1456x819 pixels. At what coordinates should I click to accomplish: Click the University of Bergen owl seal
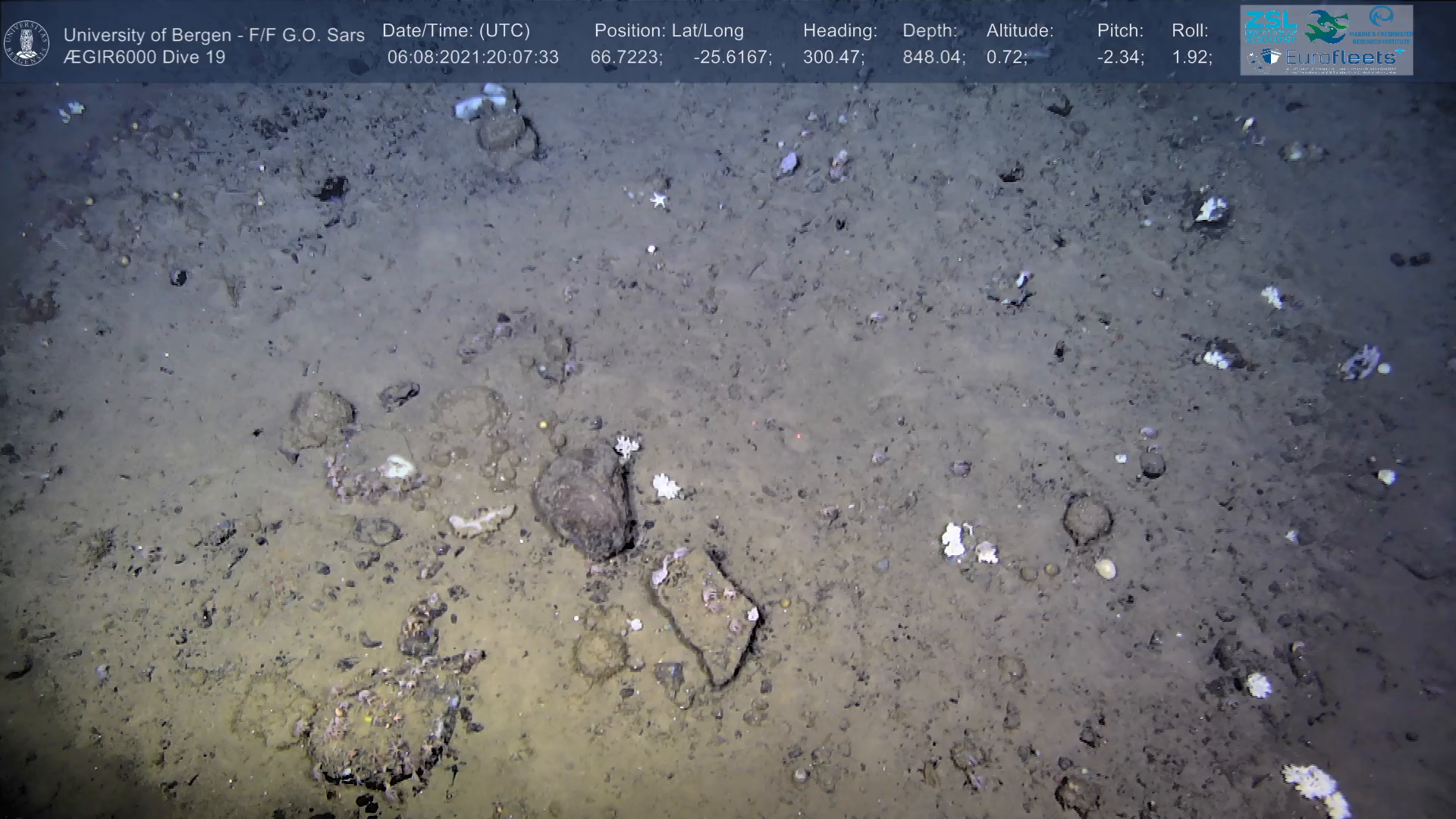tap(27, 42)
